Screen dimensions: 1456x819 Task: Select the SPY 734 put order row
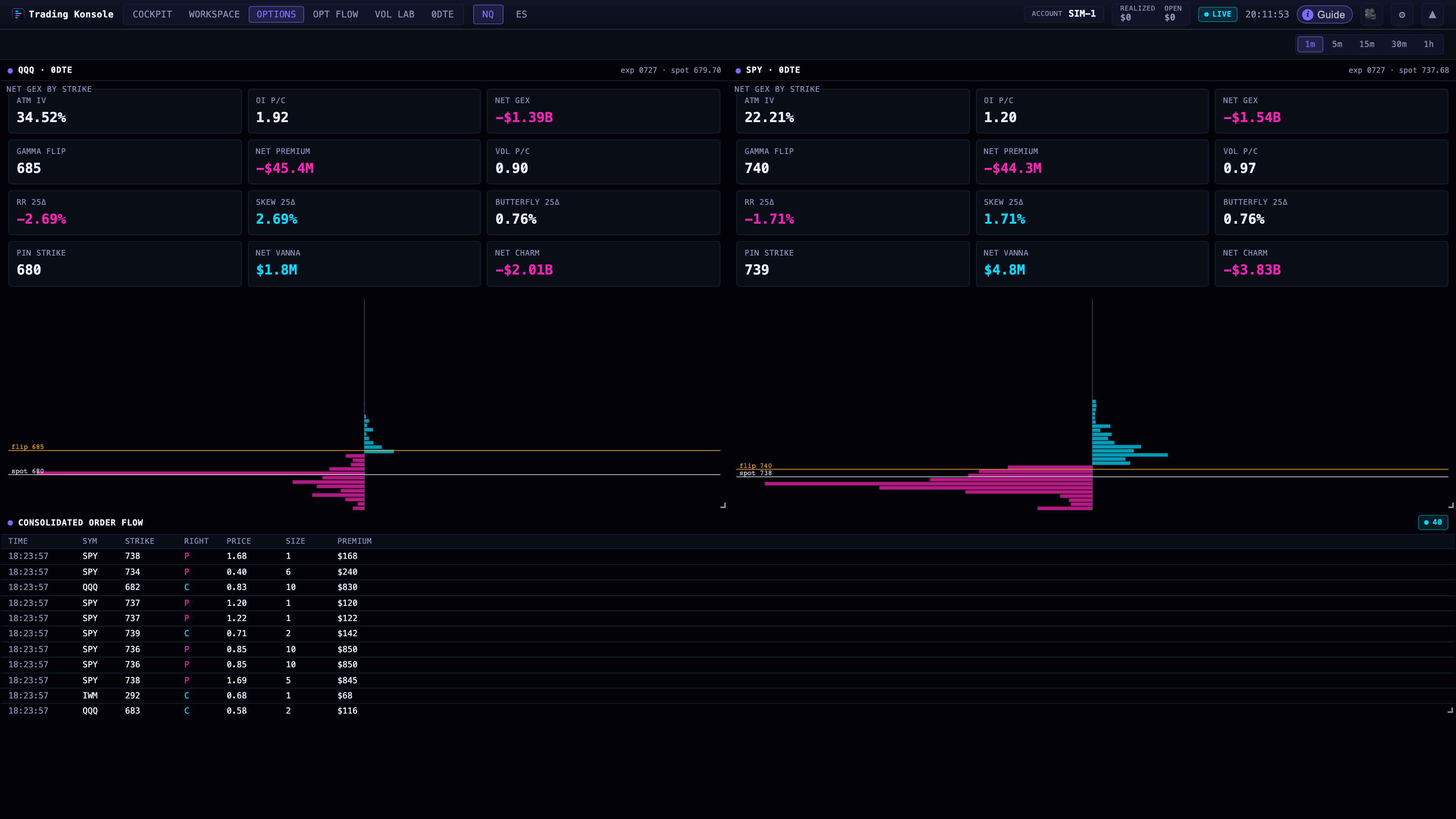point(728,572)
